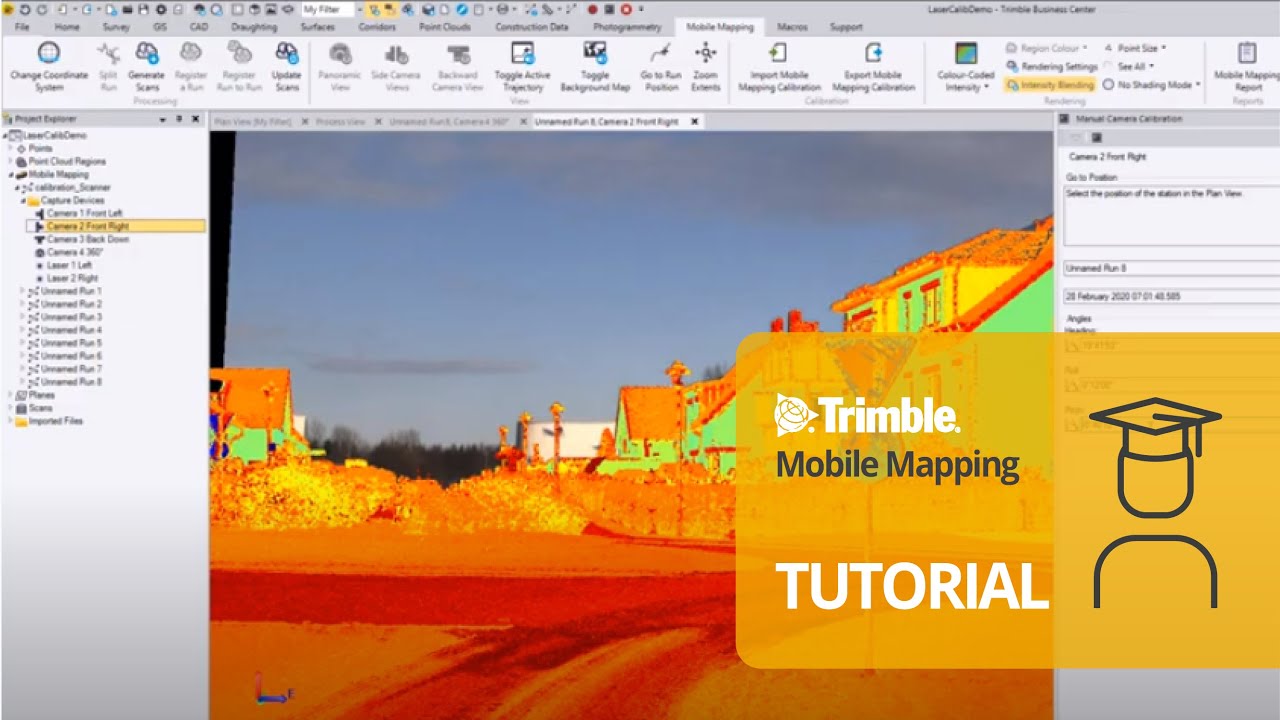Pin the Project Explorer panel
The image size is (1280, 720).
tap(179, 119)
